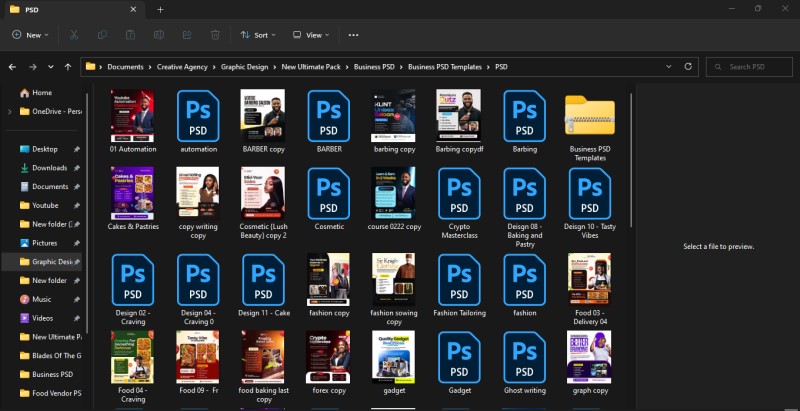Select the gadget flyer thumbnail
This screenshot has height=411, width=800.
coord(393,357)
